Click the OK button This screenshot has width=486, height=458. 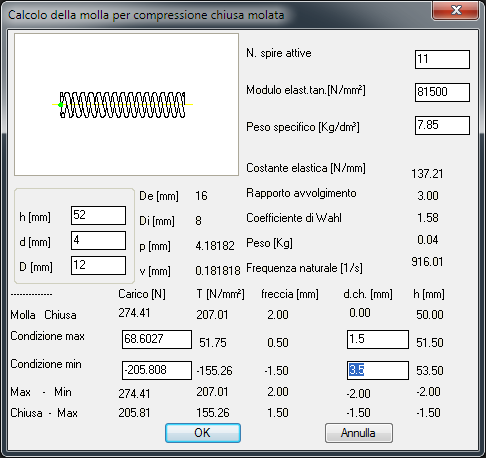coord(203,433)
